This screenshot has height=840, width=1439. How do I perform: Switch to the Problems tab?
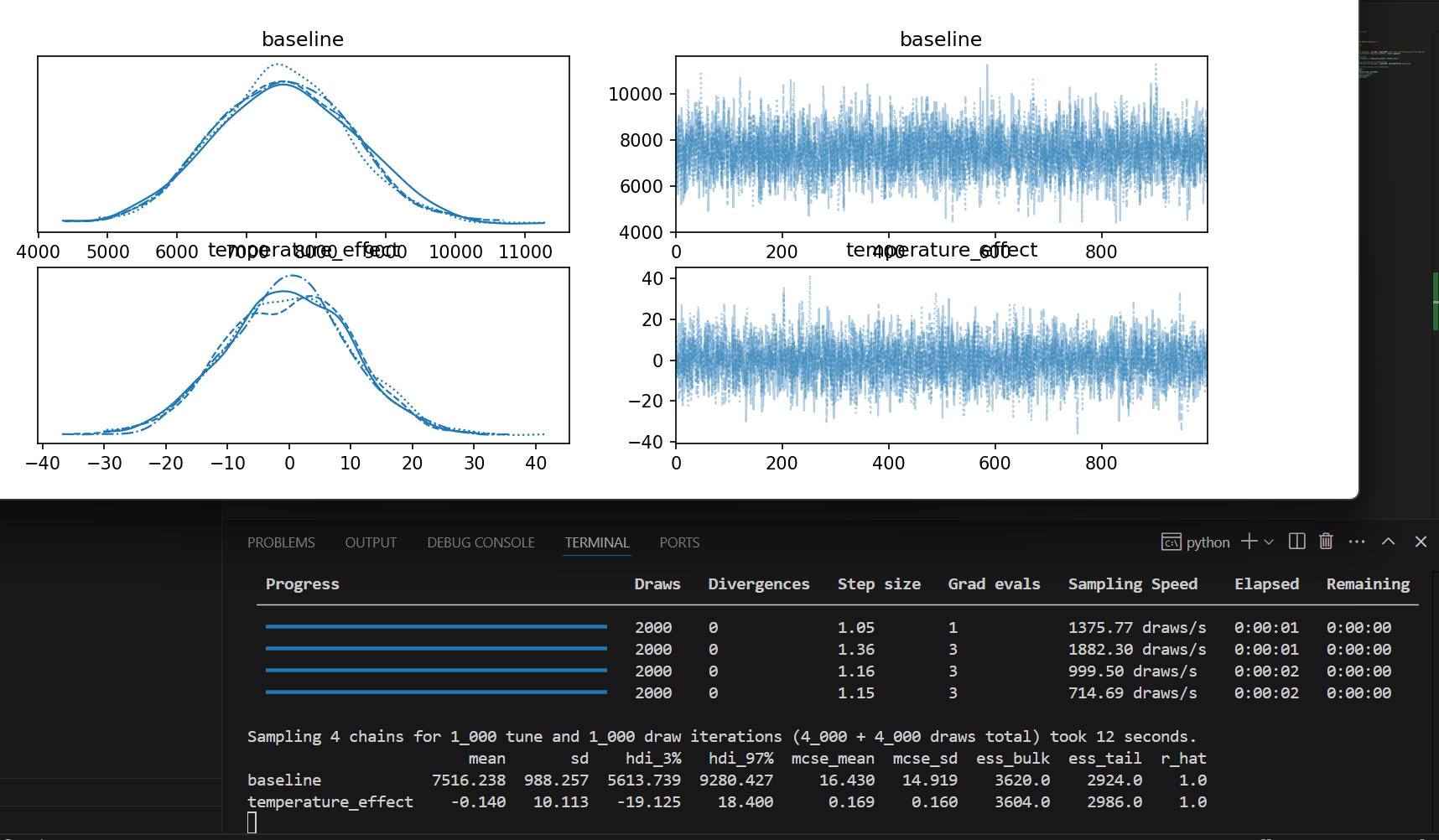281,542
